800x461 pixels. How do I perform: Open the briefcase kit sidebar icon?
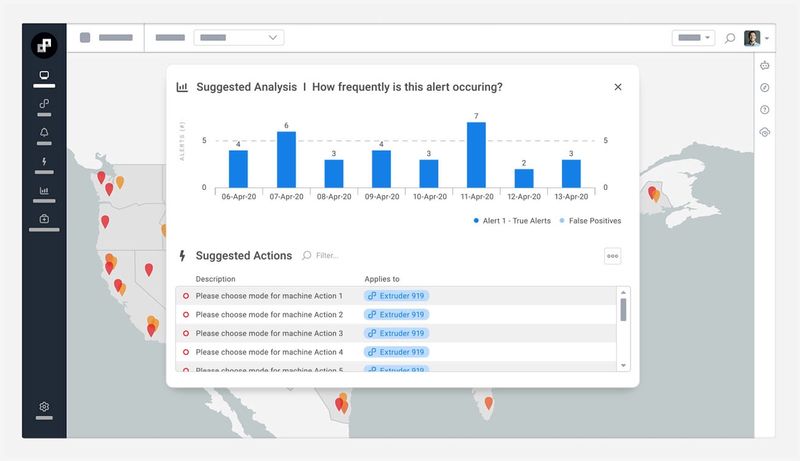[44, 219]
